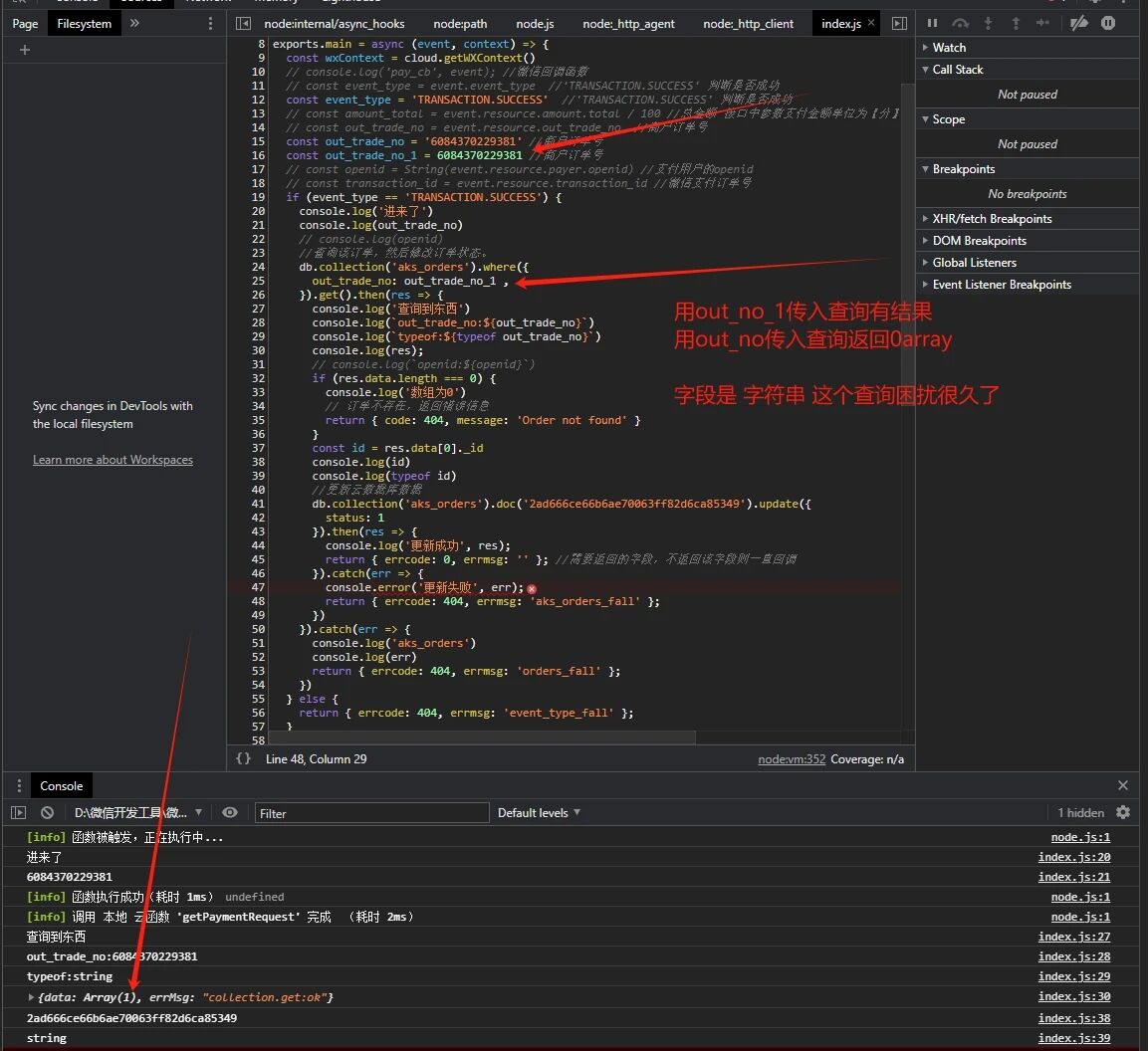Toggle live expression eye icon

230,812
